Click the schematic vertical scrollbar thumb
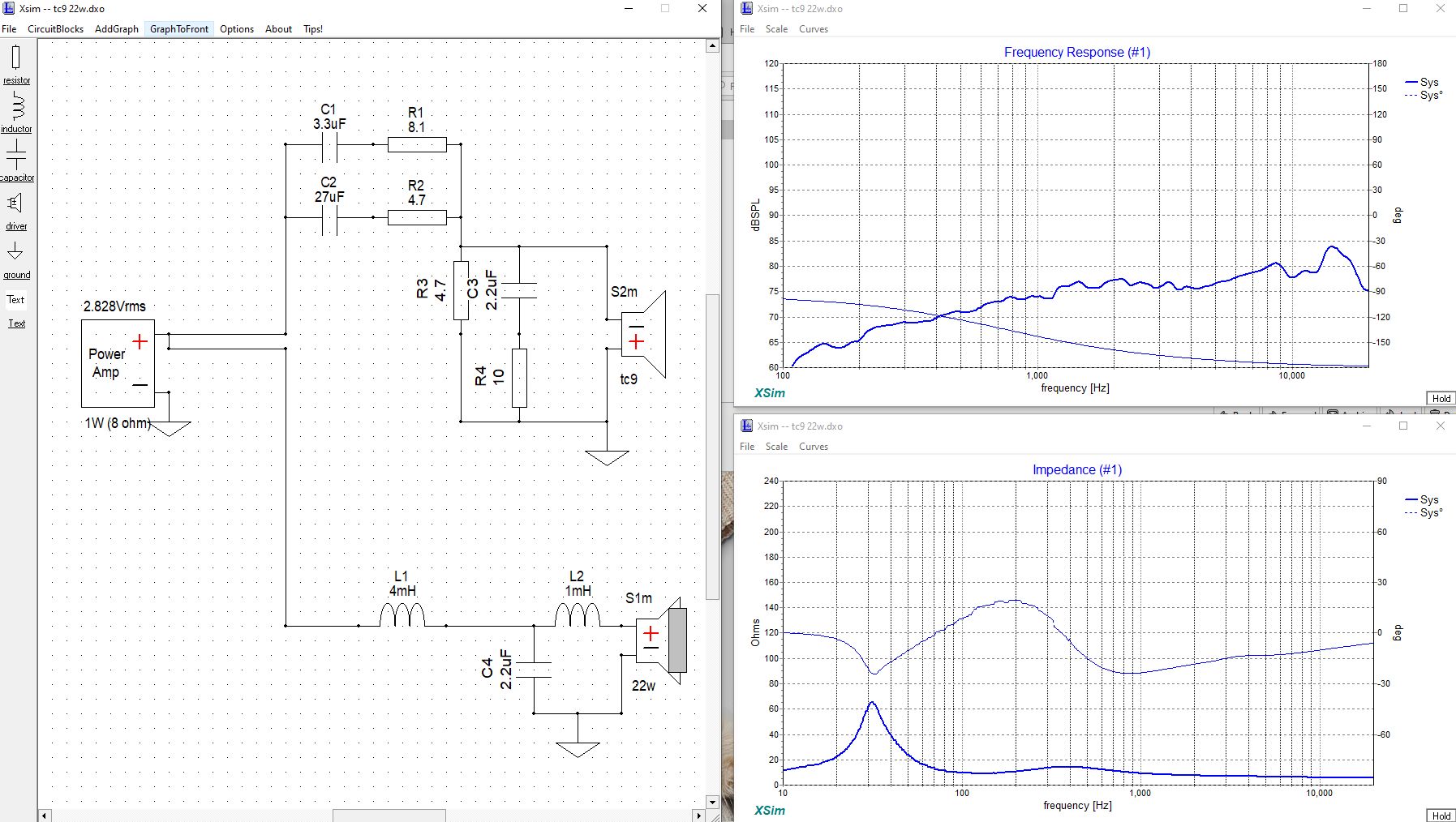Image resolution: width=1456 pixels, height=822 pixels. 712,447
